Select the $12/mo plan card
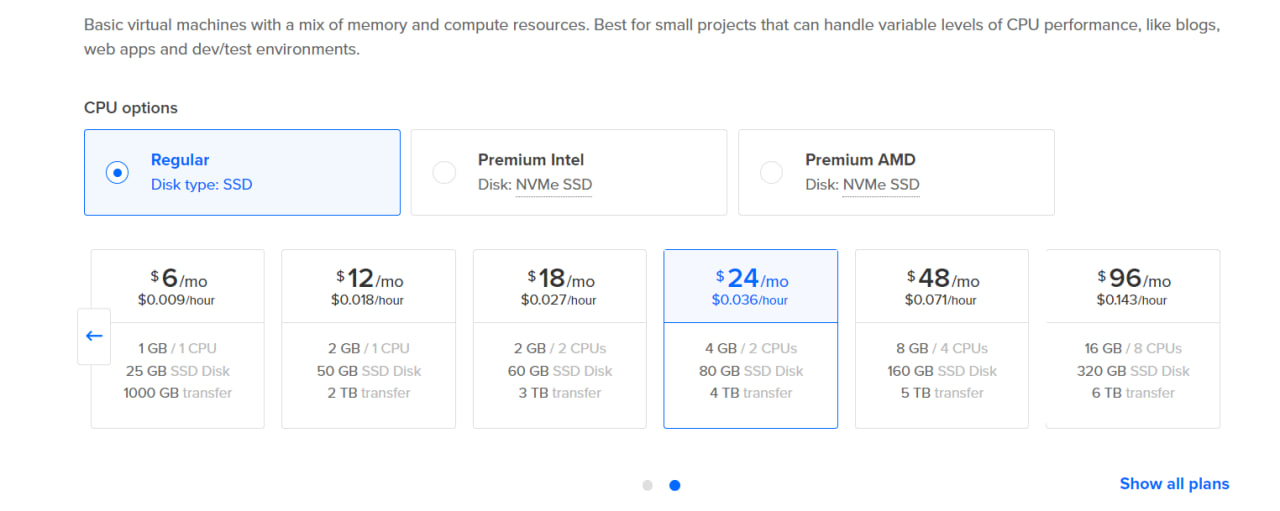 click(x=369, y=339)
